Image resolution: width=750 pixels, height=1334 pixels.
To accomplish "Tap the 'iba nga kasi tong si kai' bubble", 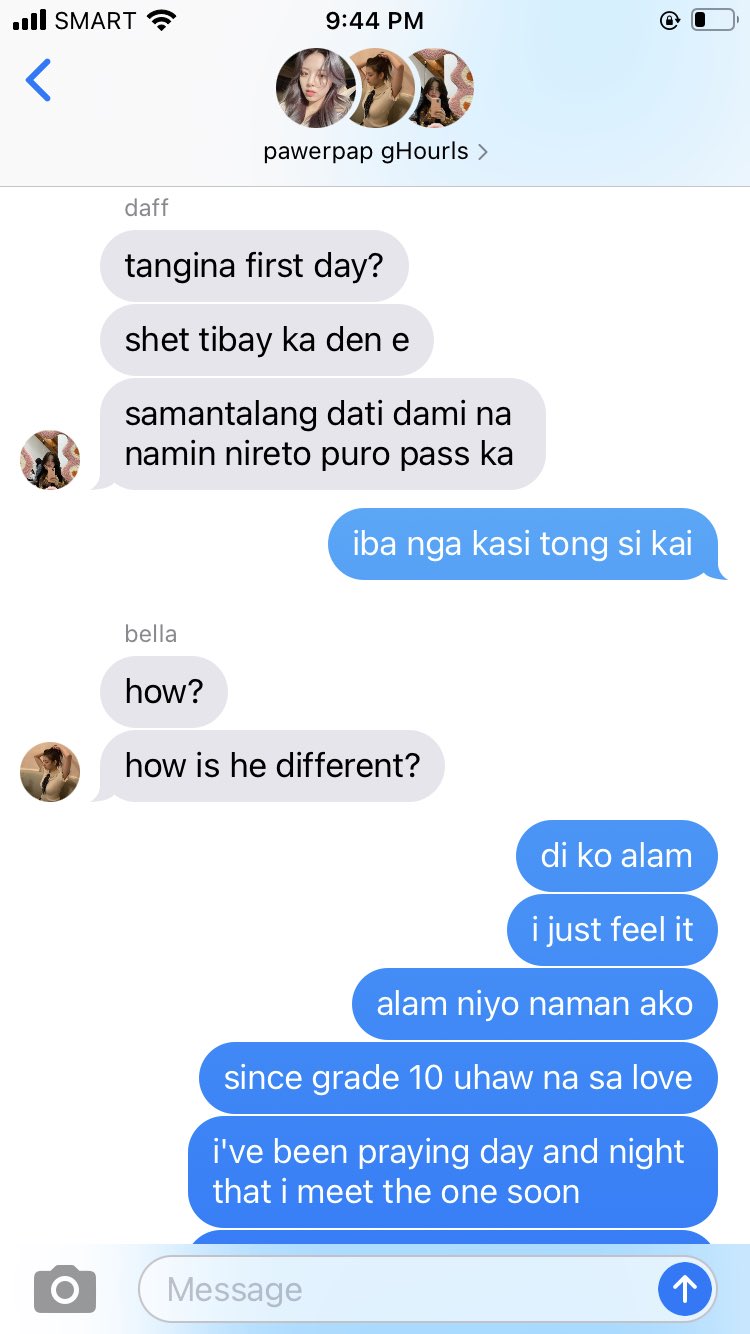I will pyautogui.click(x=523, y=544).
